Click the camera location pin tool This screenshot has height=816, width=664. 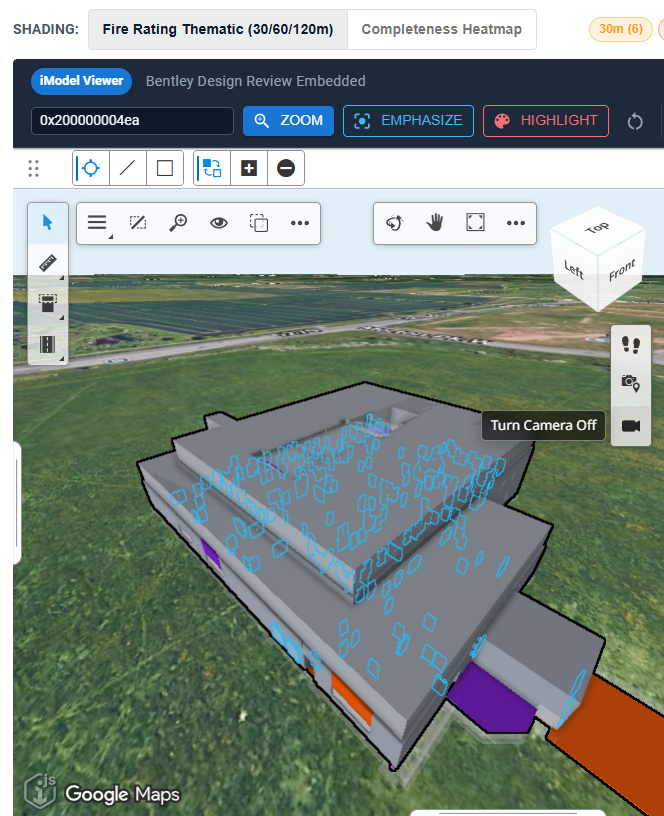(631, 384)
